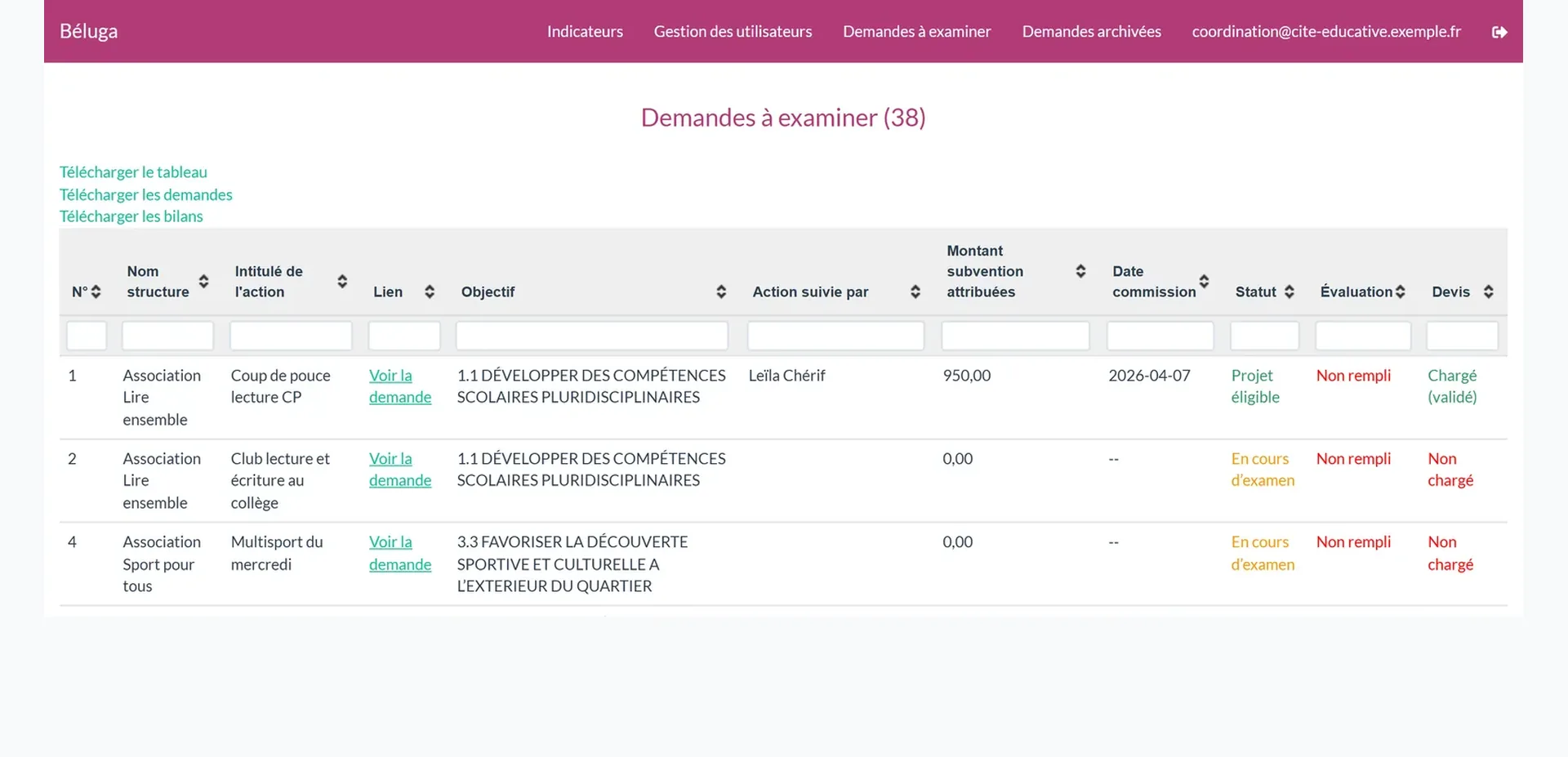The width and height of the screenshot is (1568, 757).
Task: Click the 950,00 amount cell
Action: pyautogui.click(x=967, y=376)
